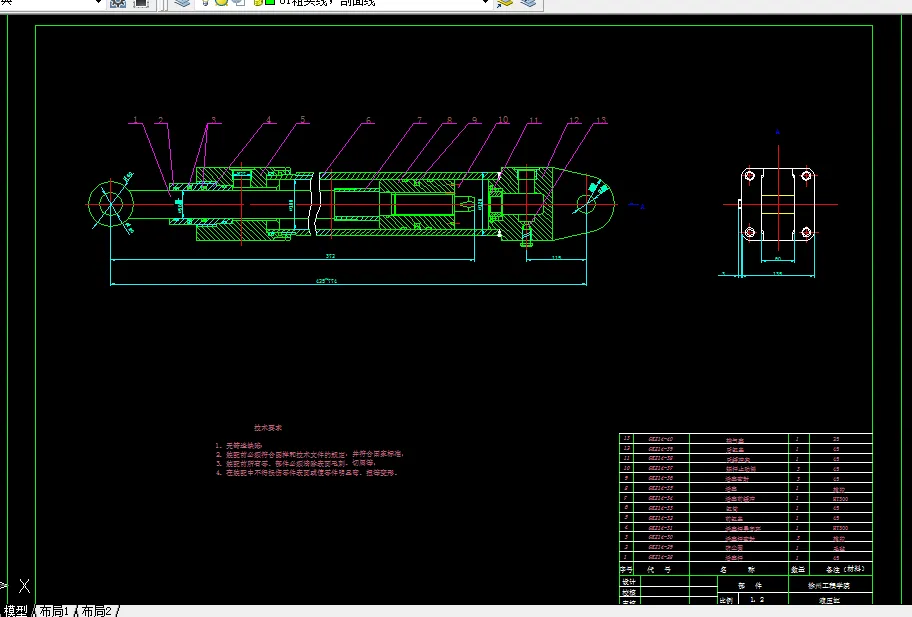Viewport: 912px width, 617px height.
Task: Open the Layer Properties Manager icon
Action: click(x=181, y=3)
